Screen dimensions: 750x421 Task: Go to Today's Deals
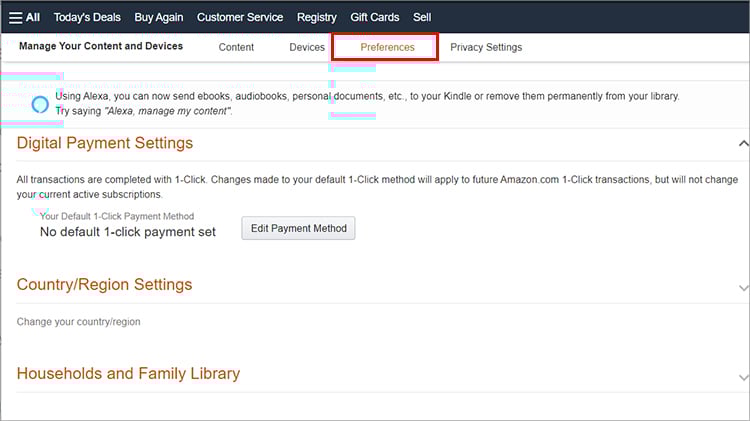click(87, 17)
